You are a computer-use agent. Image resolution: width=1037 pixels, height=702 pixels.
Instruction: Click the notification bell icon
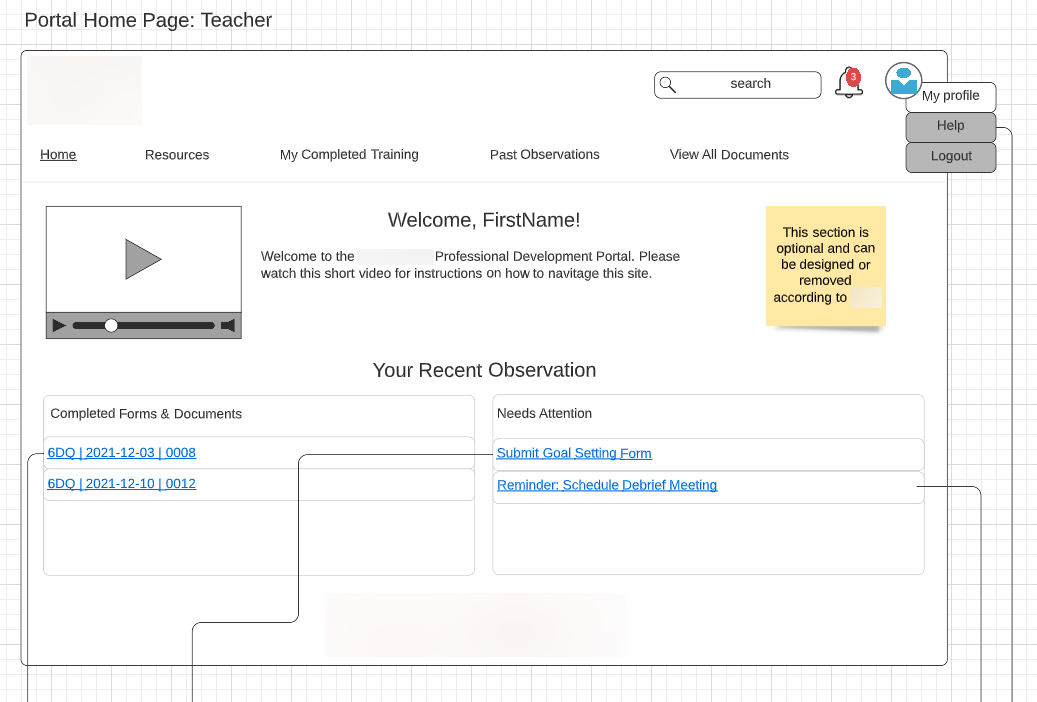pos(849,83)
